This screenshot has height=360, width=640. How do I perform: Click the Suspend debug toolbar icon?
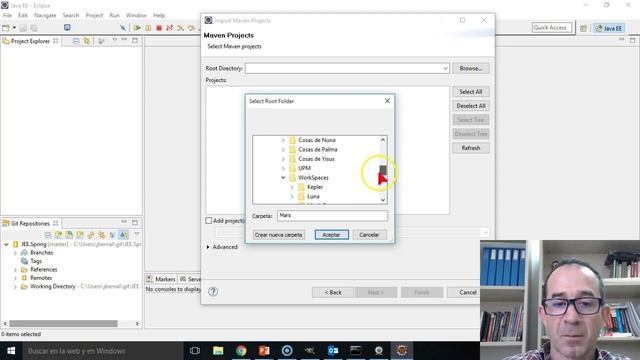coord(148,28)
